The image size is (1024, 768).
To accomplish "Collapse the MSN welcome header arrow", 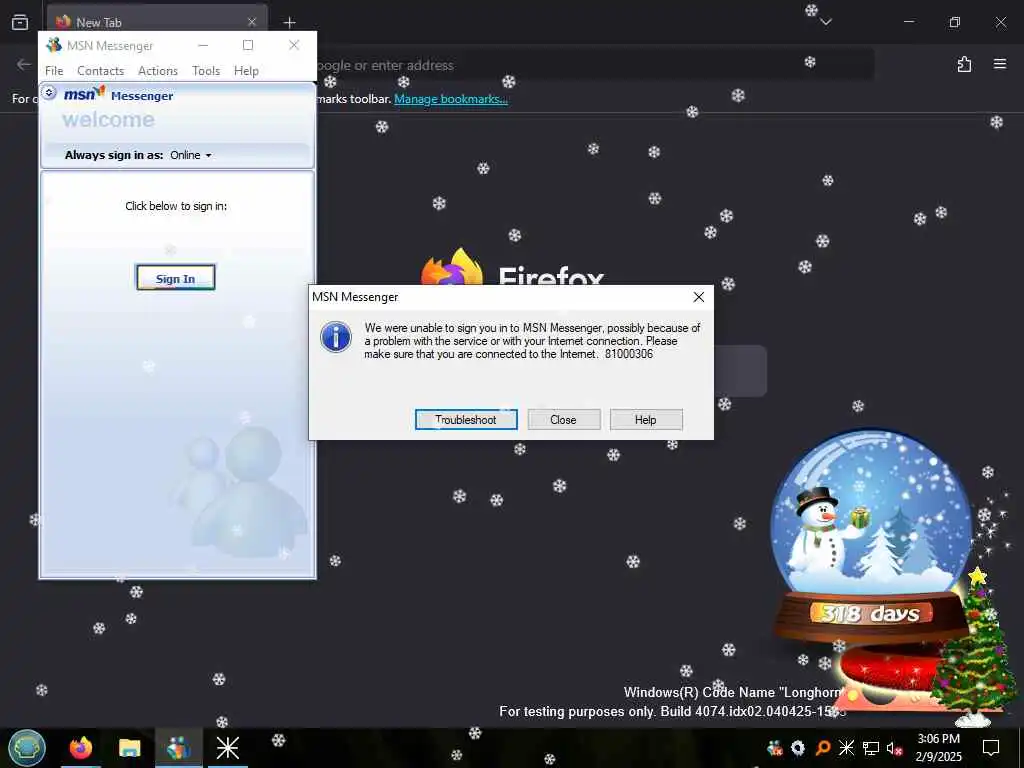I will coord(49,93).
